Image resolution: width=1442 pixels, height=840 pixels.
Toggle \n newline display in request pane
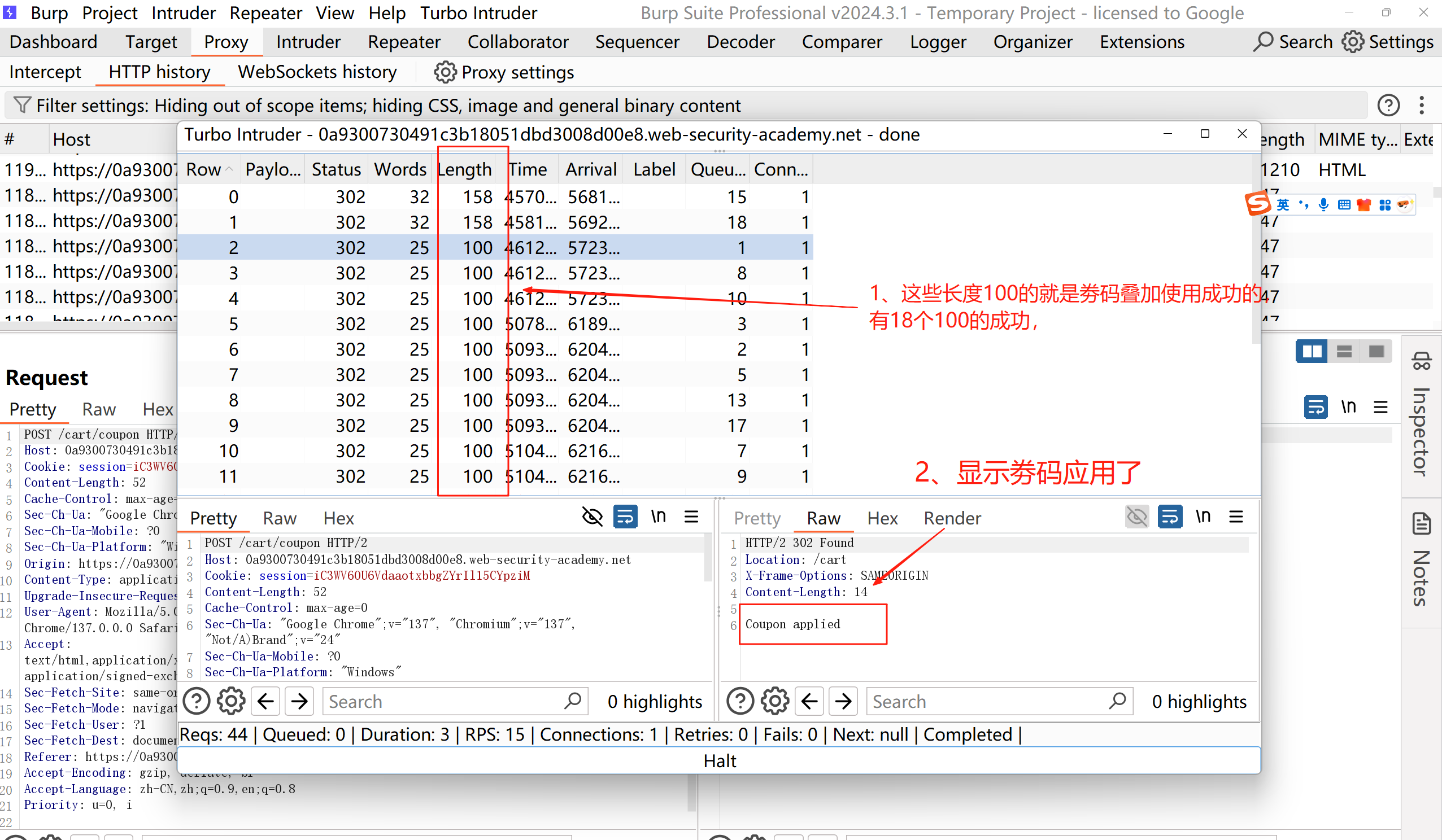[x=659, y=517]
